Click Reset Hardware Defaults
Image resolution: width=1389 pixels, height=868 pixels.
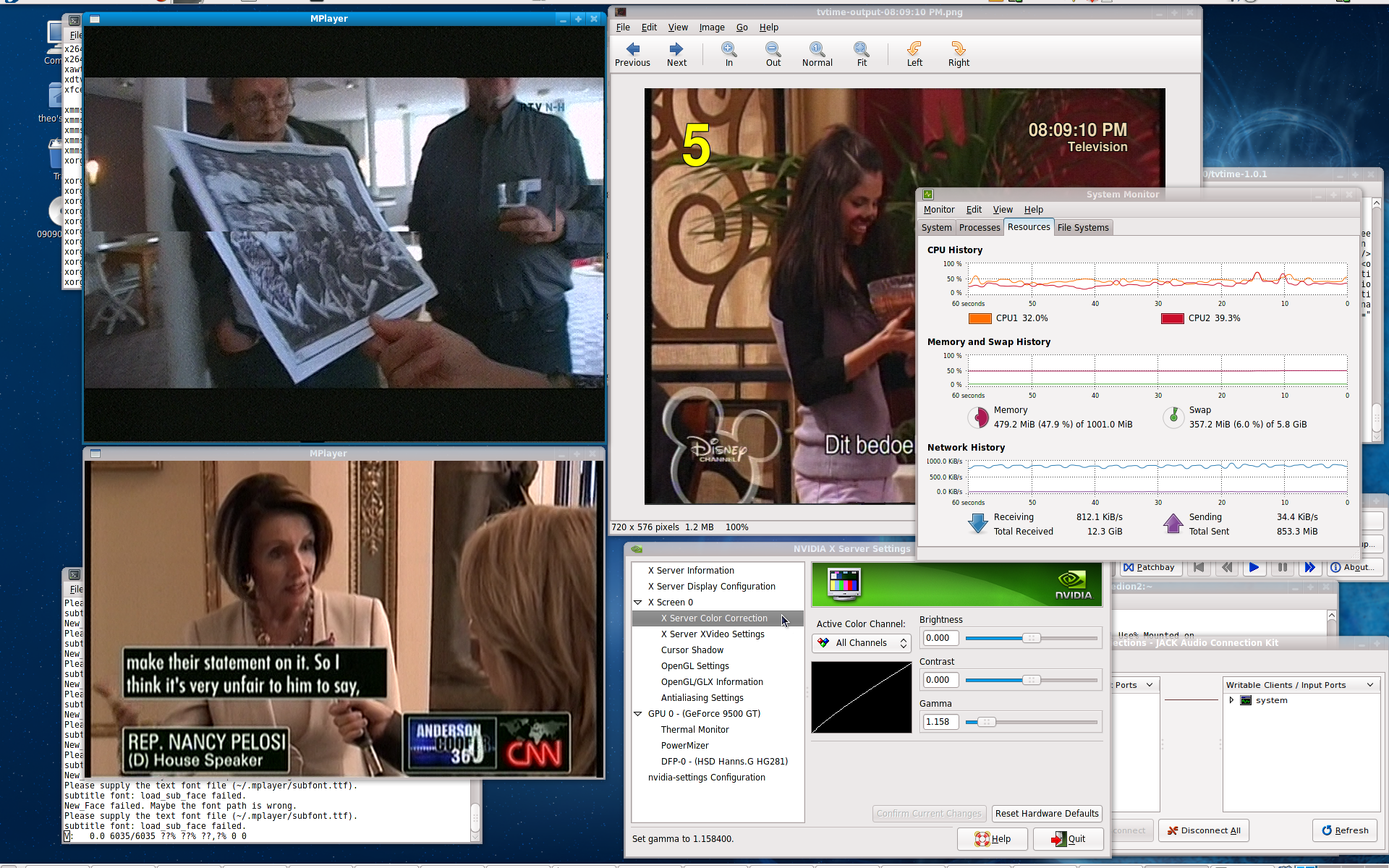pyautogui.click(x=1047, y=814)
